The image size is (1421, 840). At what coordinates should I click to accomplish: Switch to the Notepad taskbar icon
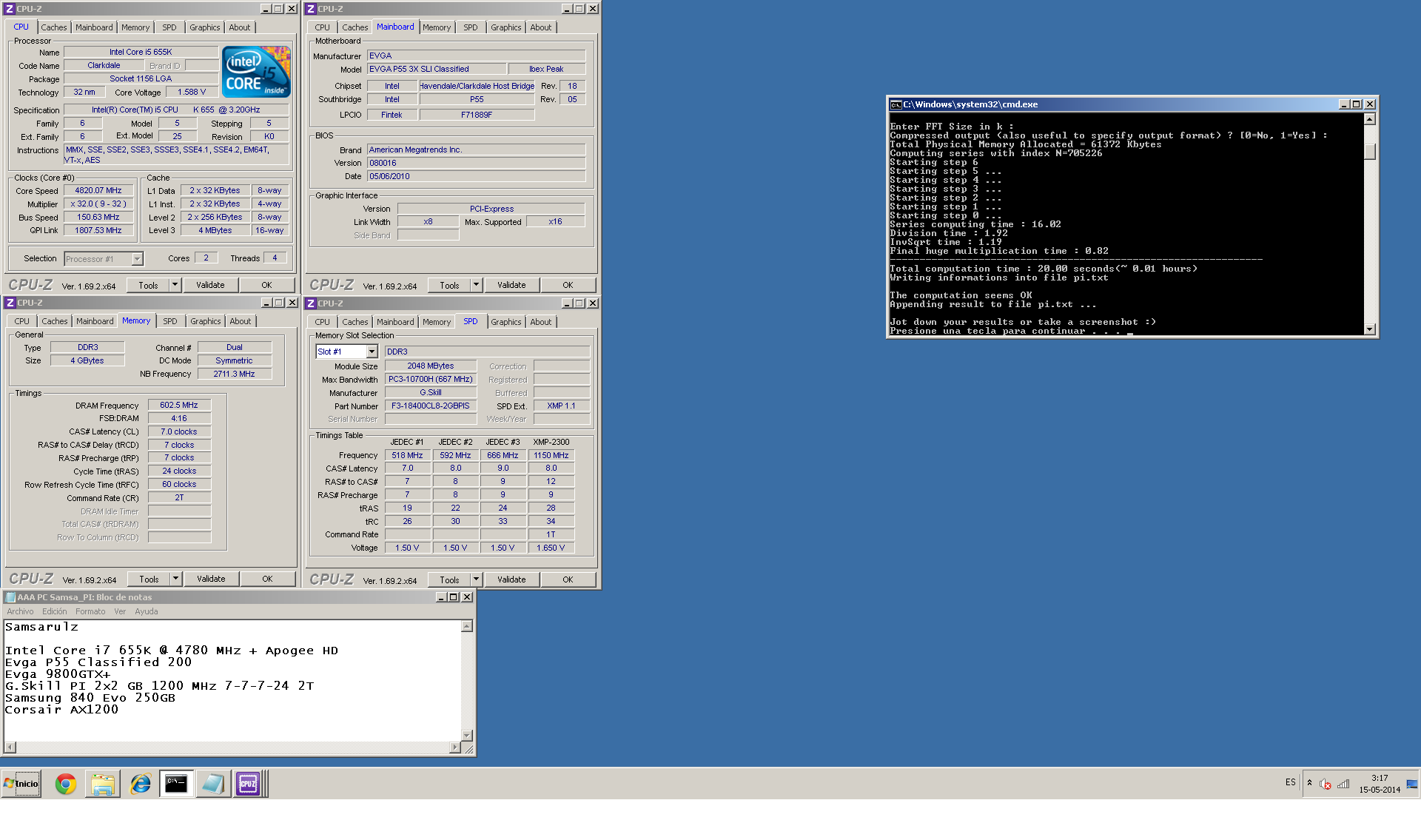[212, 784]
